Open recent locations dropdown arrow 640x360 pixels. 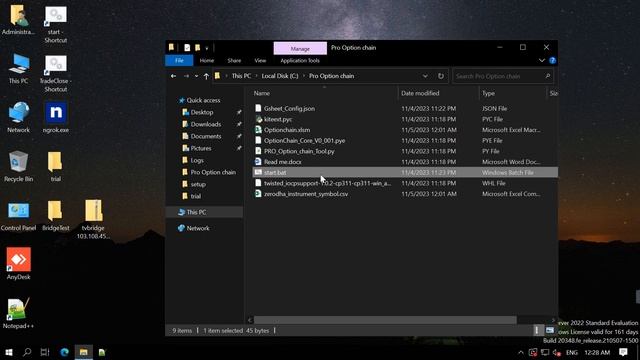coord(196,76)
